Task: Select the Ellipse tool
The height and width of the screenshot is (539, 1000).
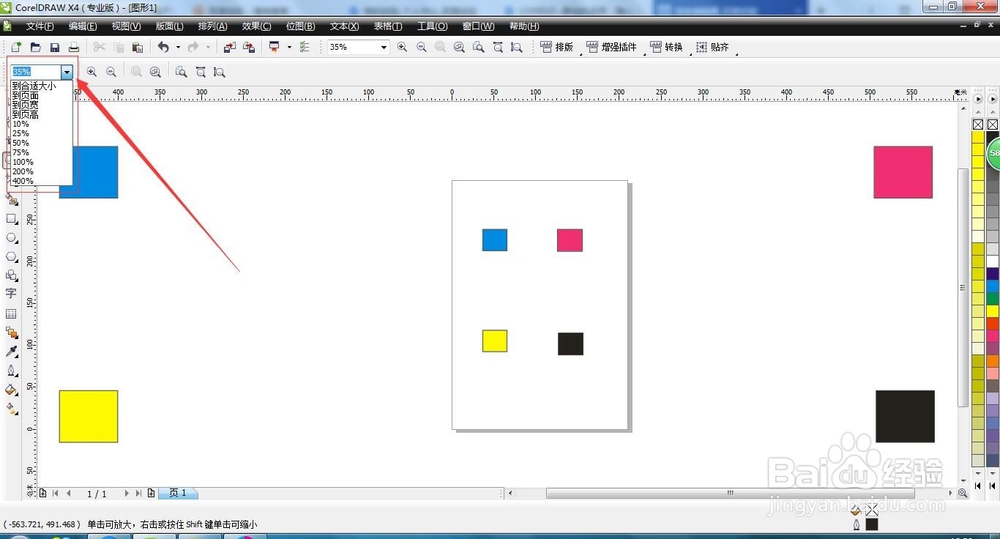Action: [11, 238]
